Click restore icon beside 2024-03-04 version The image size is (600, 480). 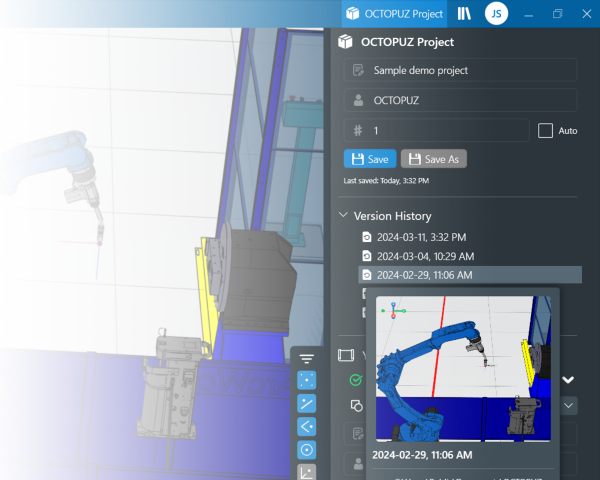pos(367,256)
